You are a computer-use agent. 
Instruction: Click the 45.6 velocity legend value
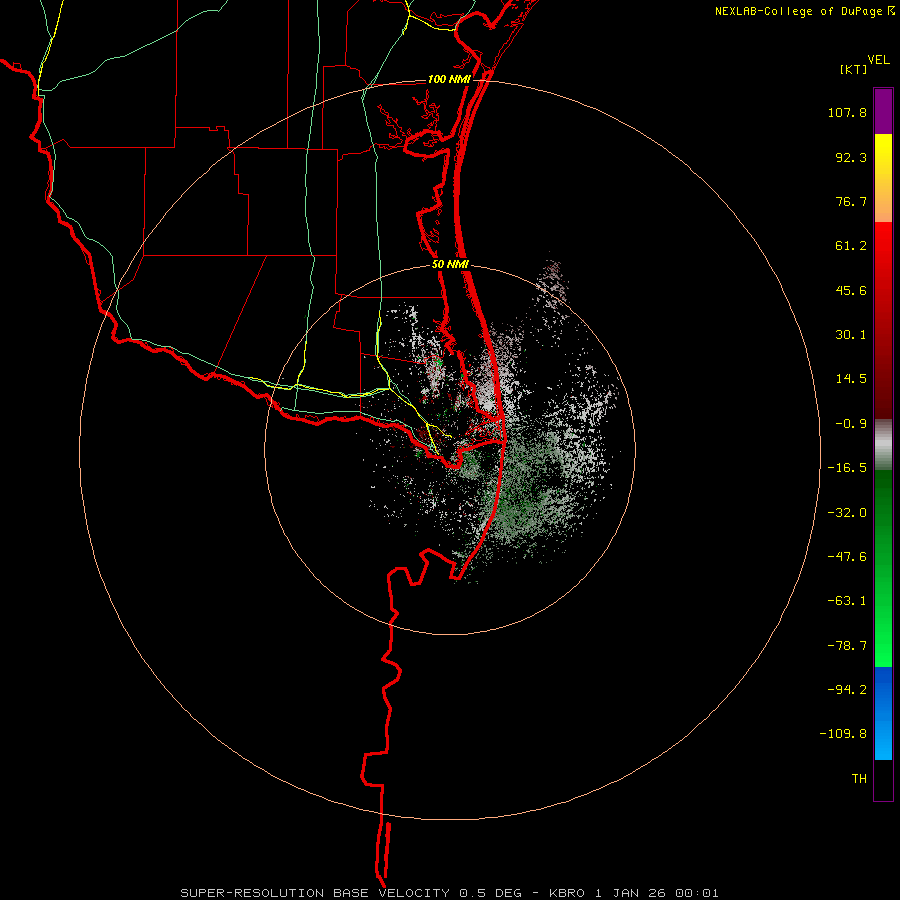coord(851,290)
